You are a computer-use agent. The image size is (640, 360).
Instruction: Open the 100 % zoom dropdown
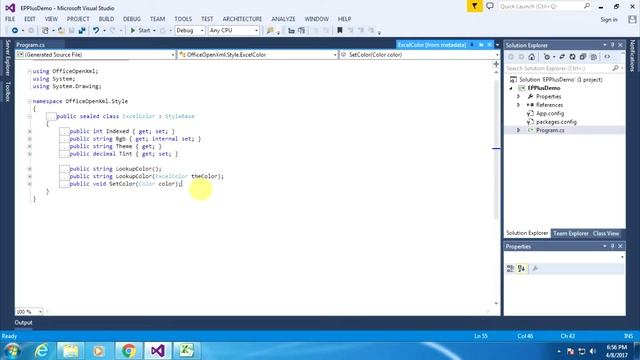pyautogui.click(x=29, y=311)
